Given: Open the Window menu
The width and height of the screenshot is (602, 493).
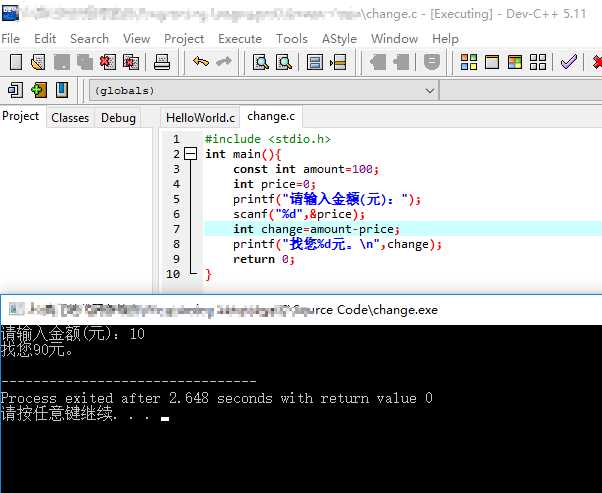Looking at the screenshot, I should pos(394,39).
